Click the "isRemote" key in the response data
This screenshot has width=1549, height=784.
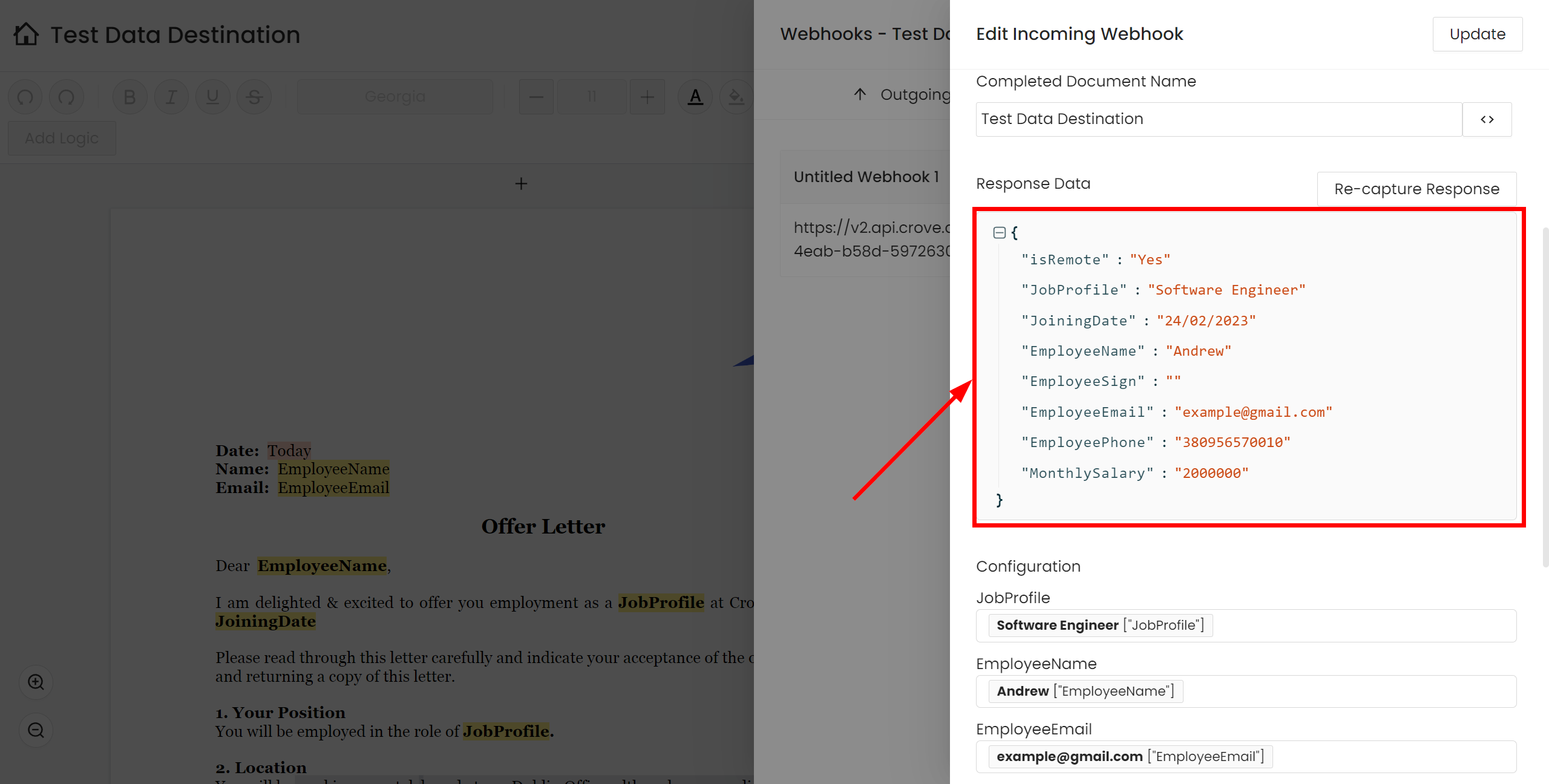[x=1065, y=260]
